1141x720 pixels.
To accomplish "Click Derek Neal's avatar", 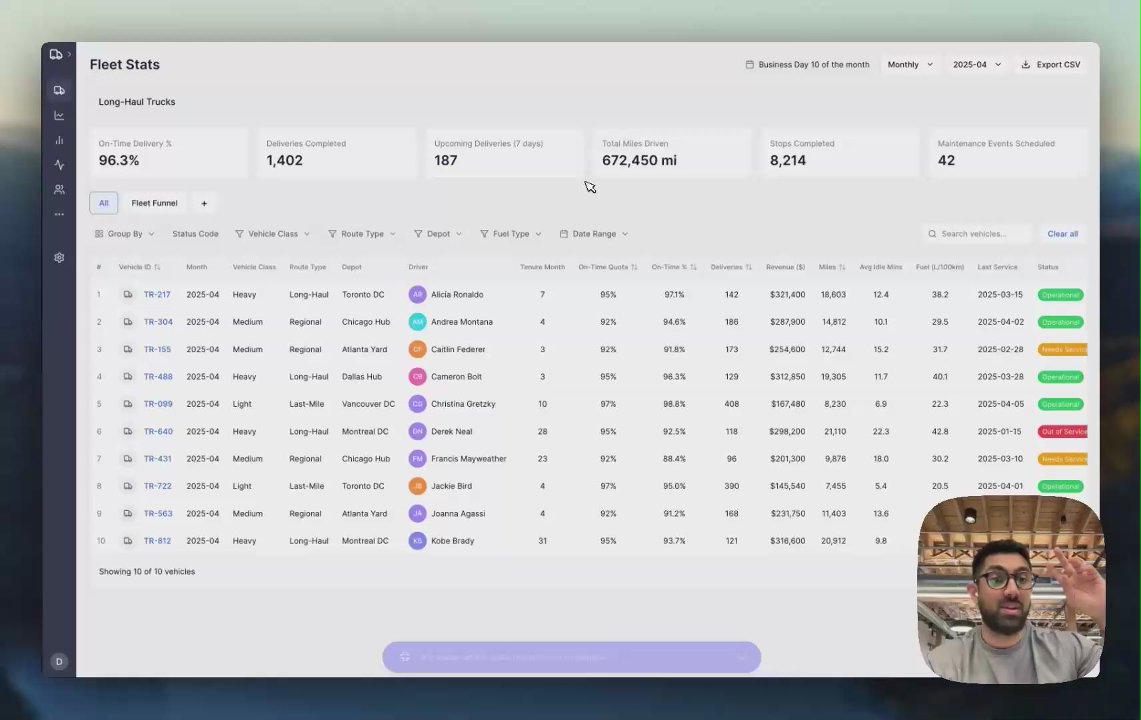I will tap(417, 431).
